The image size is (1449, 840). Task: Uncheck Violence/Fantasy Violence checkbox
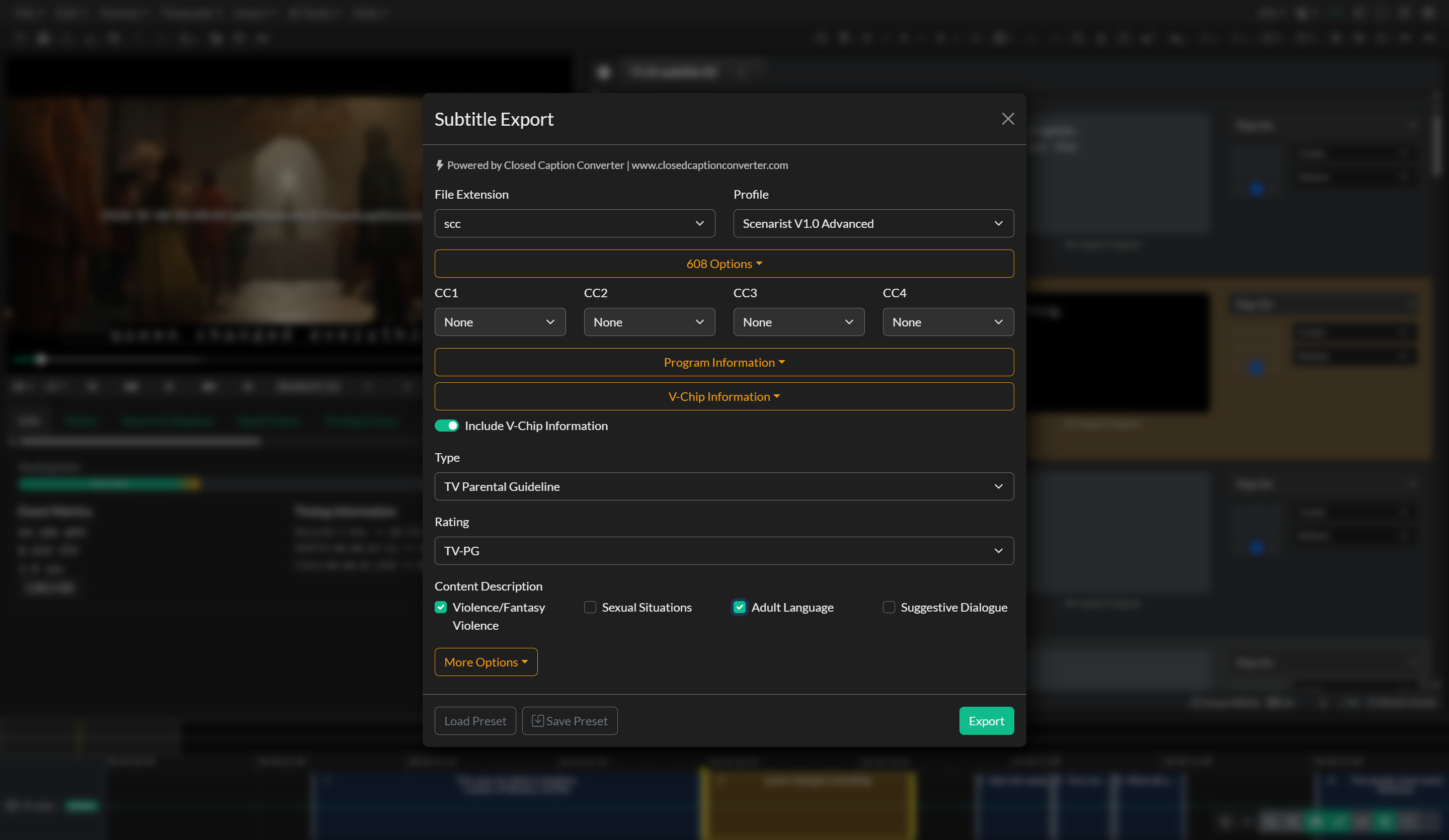440,607
